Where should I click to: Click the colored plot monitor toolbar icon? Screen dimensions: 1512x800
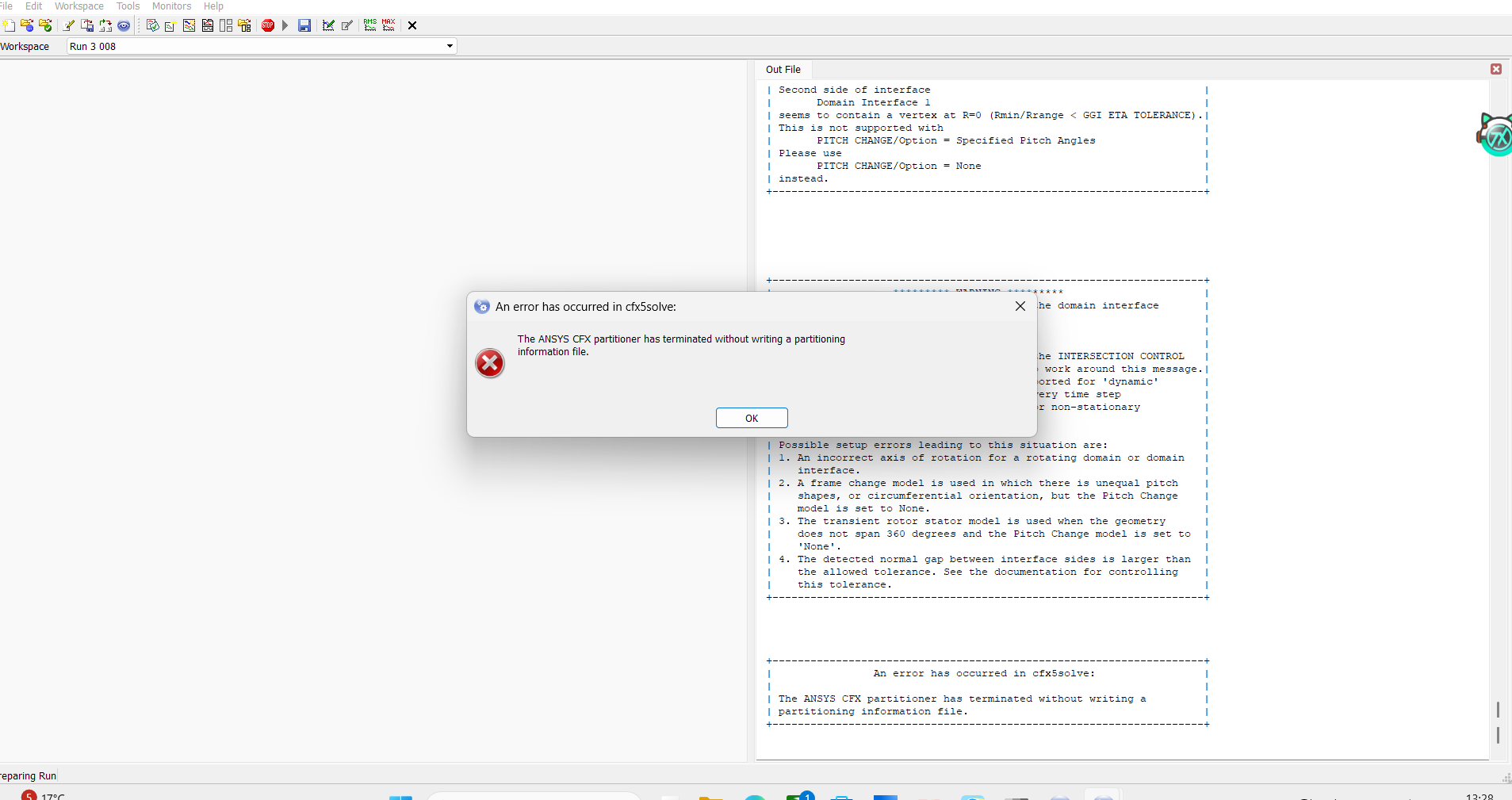tap(189, 25)
